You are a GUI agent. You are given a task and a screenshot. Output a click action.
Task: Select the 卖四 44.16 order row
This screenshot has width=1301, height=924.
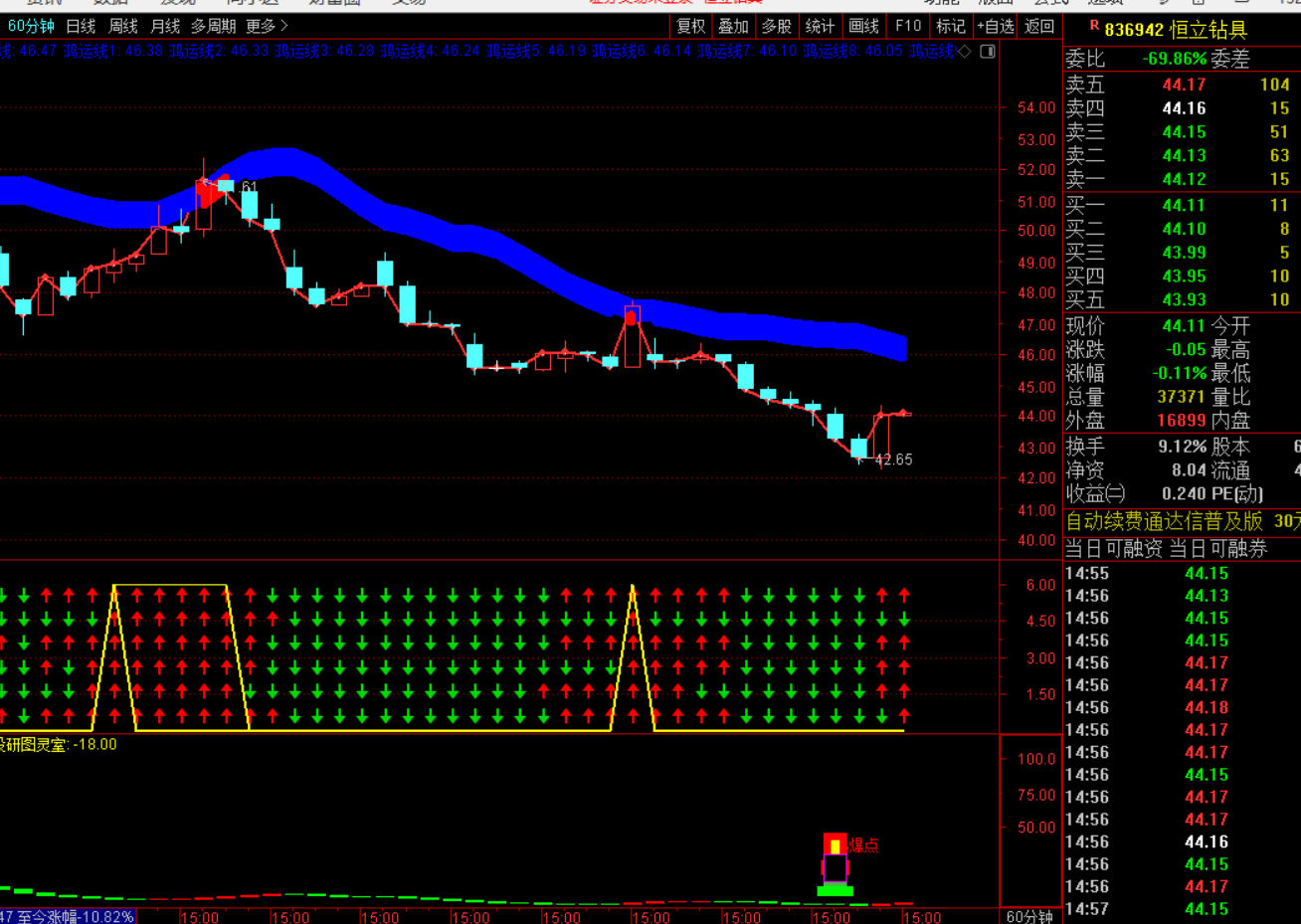coord(1182,108)
